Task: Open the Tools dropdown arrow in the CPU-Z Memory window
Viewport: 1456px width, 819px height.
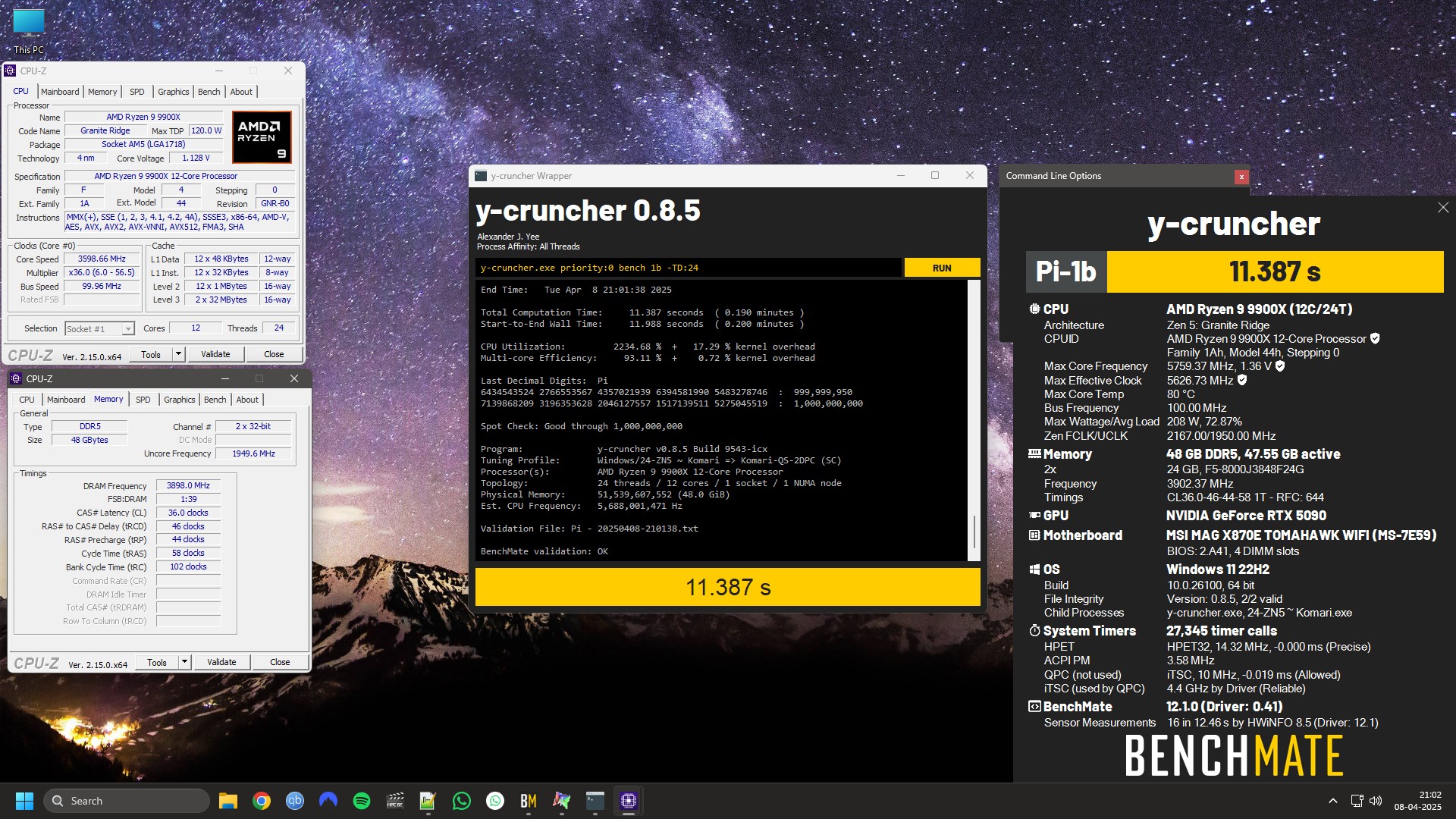Action: coord(184,662)
